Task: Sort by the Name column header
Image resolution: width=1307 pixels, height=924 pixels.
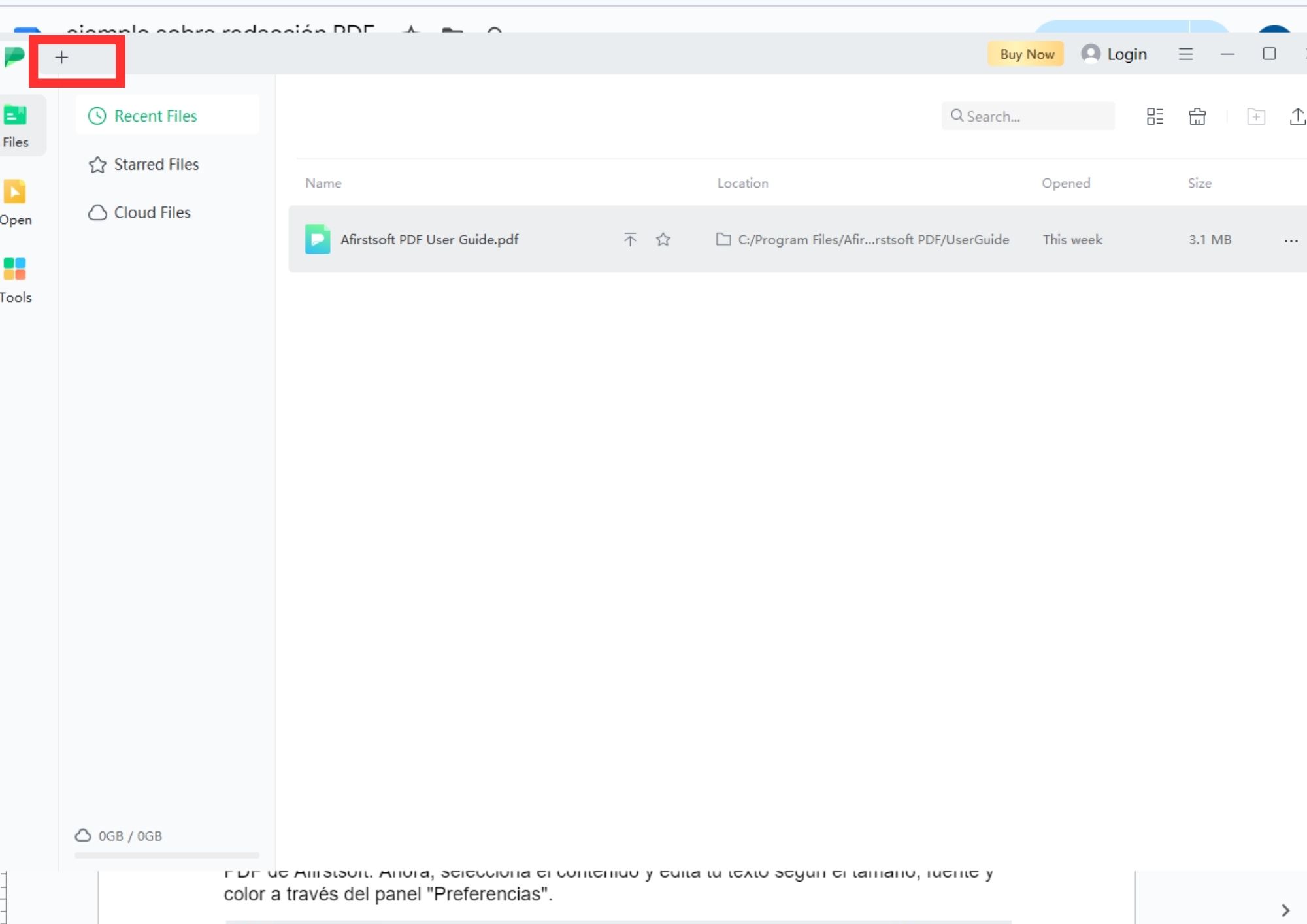Action: (x=323, y=183)
